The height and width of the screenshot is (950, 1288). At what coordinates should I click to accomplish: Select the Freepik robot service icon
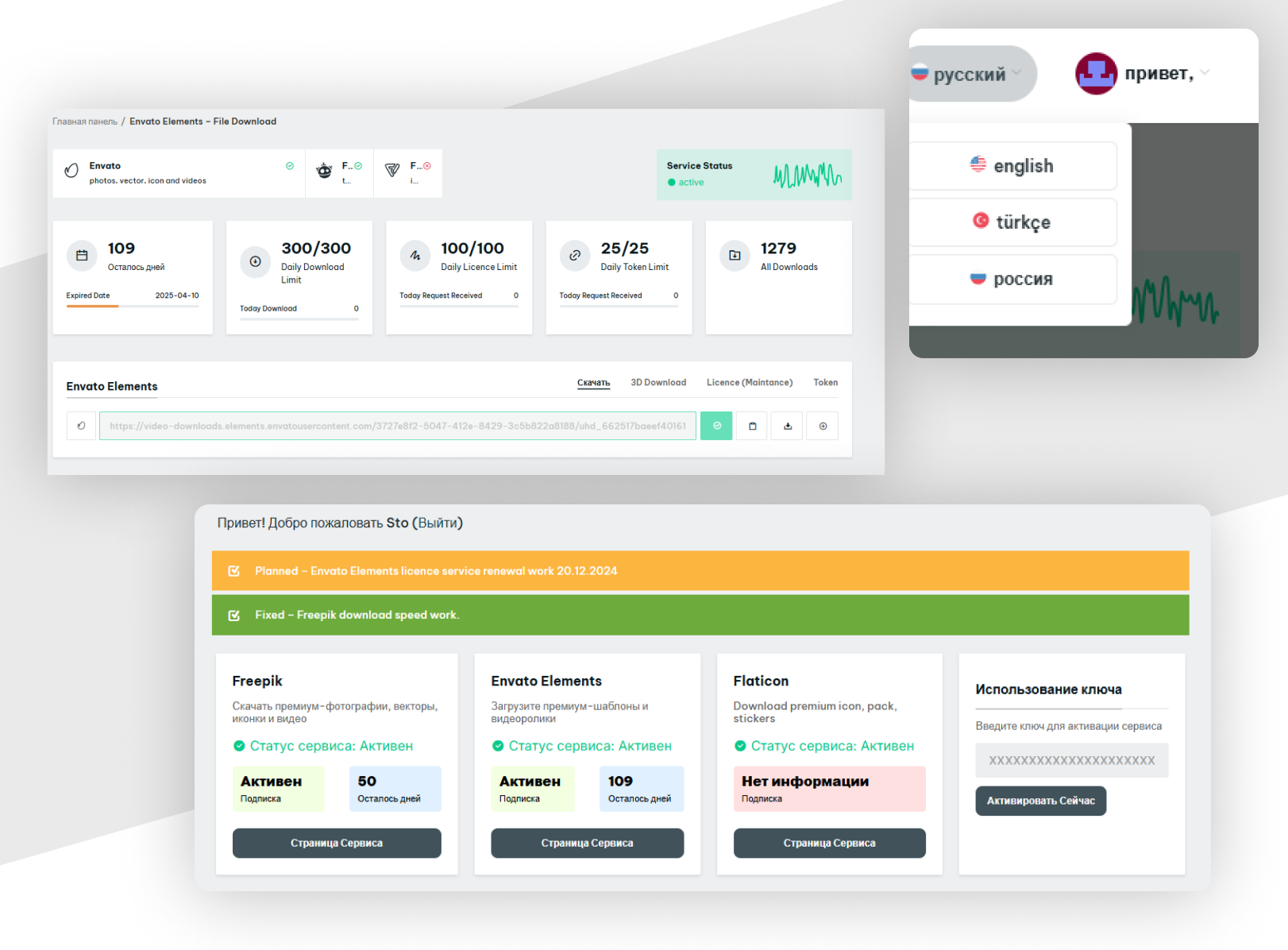point(324,171)
